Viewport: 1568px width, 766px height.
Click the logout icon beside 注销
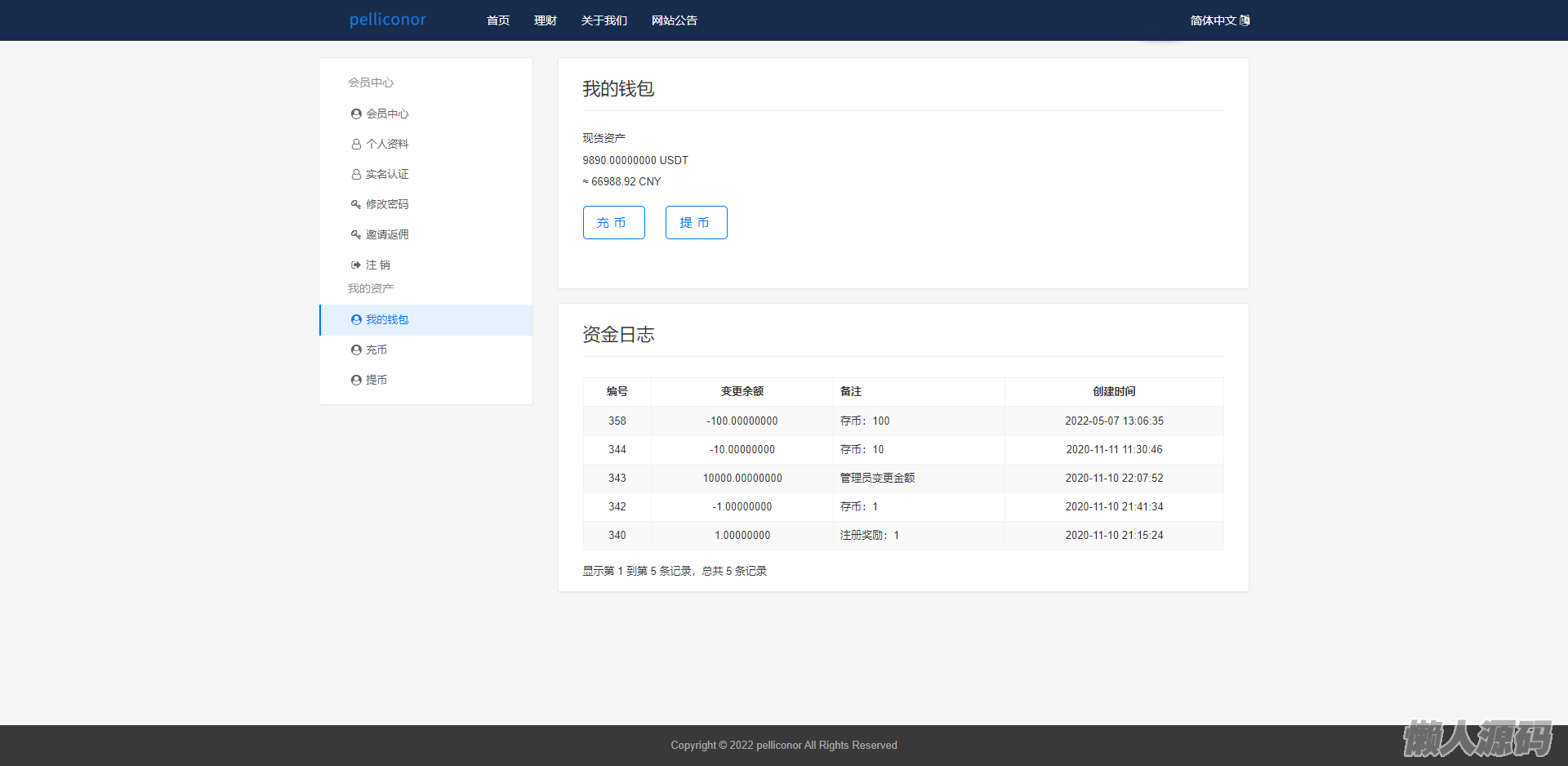pos(356,265)
